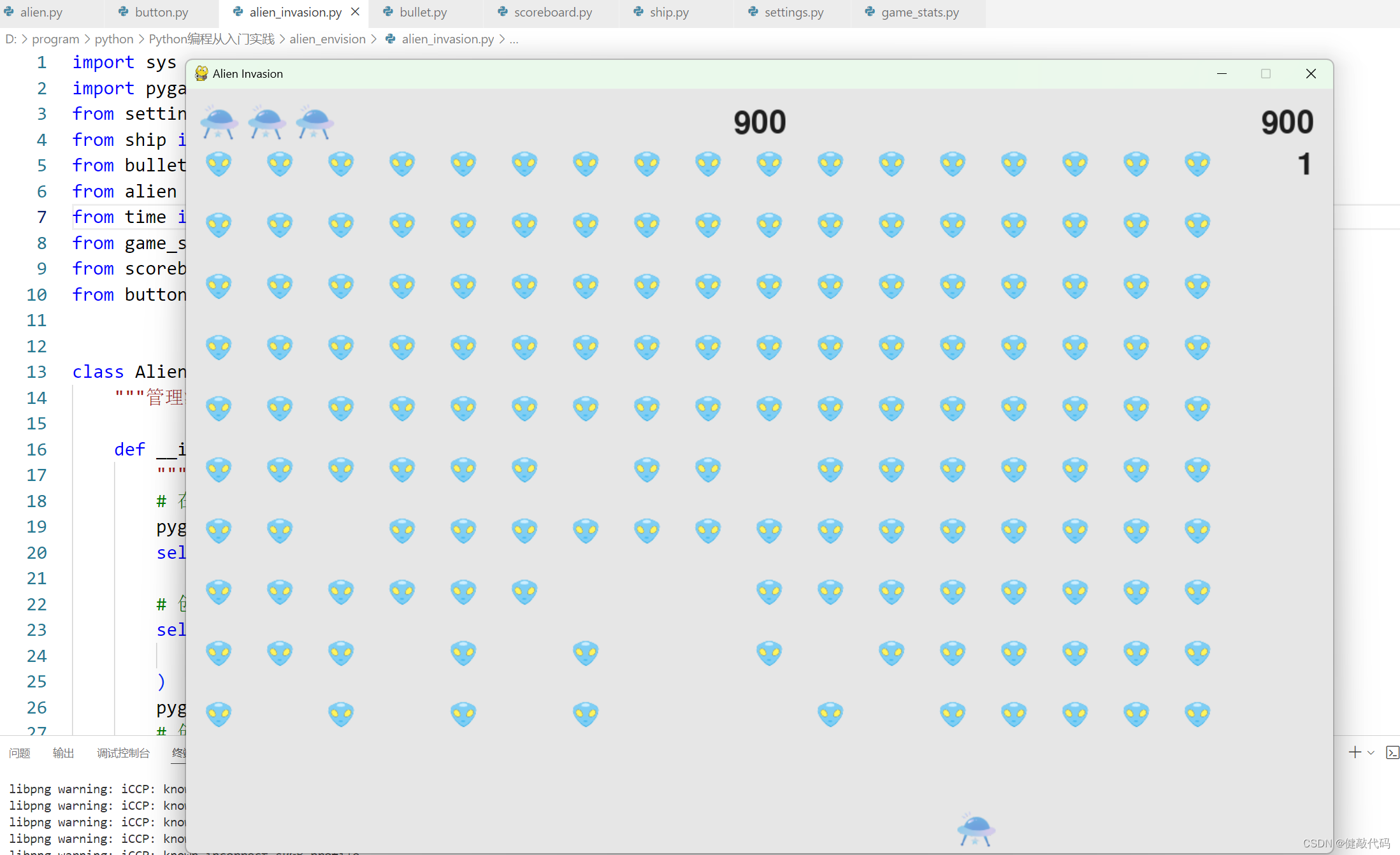Click the new terminal plus icon
This screenshot has height=855, width=1400.
[x=1355, y=752]
